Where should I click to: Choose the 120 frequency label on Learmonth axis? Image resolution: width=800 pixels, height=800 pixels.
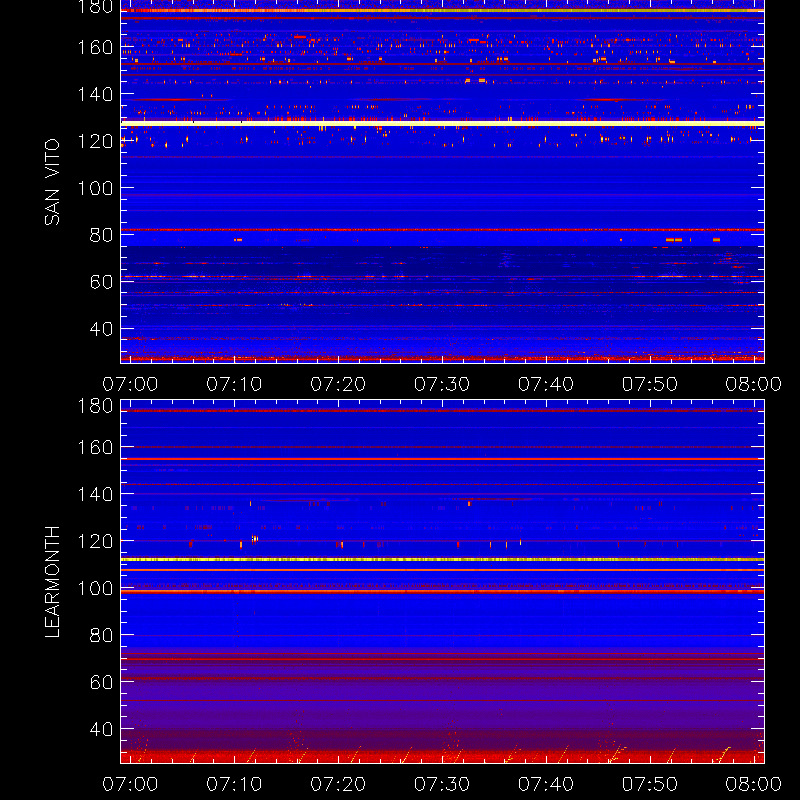95,541
